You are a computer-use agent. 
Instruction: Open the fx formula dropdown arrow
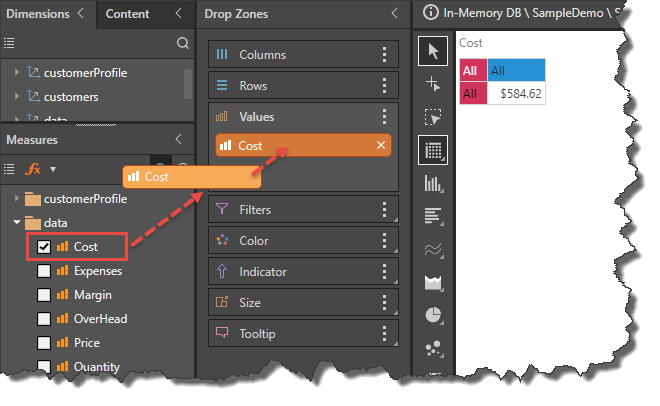click(x=52, y=170)
